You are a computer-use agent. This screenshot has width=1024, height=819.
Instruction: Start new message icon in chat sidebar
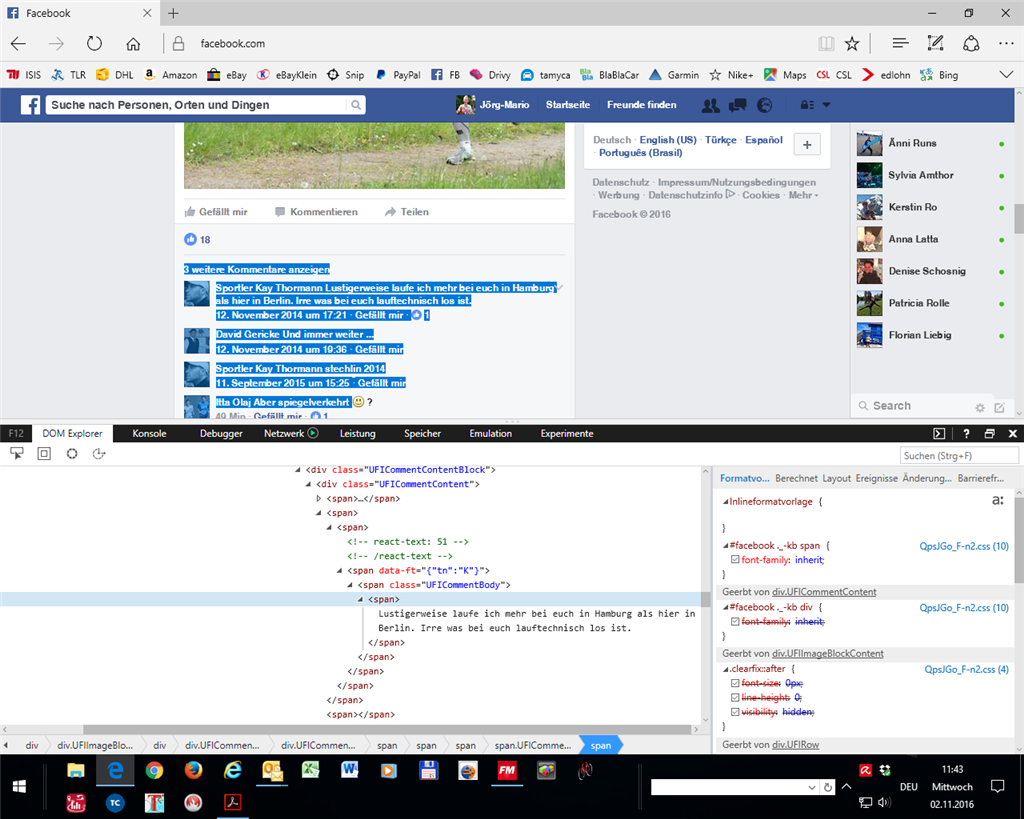[999, 408]
